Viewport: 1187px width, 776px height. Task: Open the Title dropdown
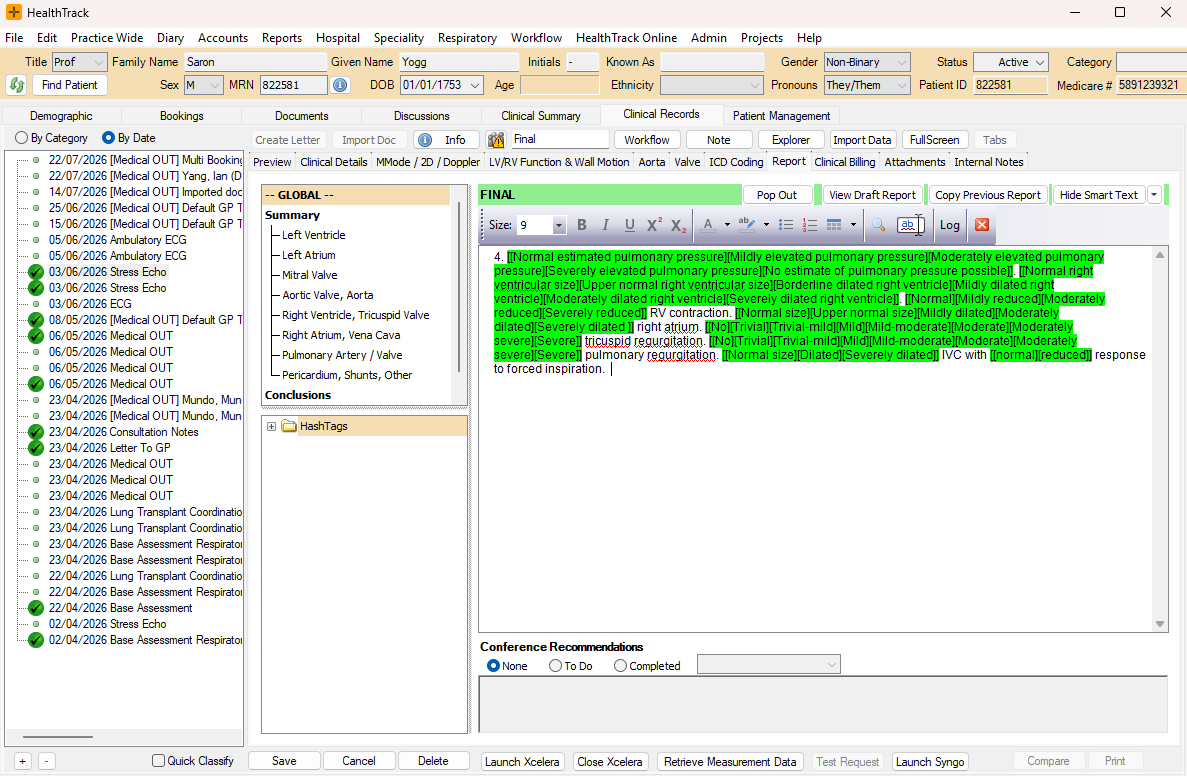coord(98,62)
